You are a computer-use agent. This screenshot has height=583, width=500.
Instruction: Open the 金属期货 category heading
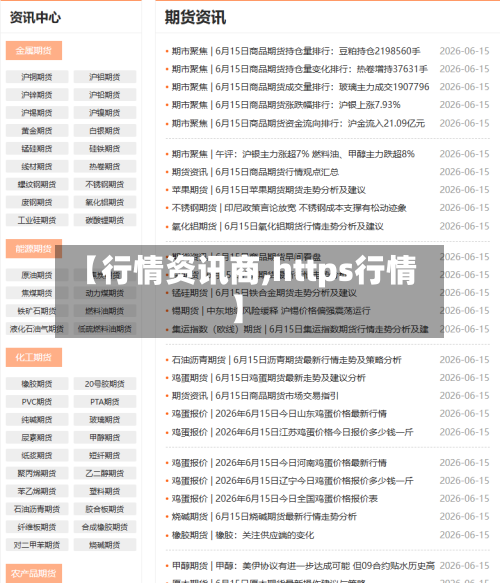(x=34, y=51)
